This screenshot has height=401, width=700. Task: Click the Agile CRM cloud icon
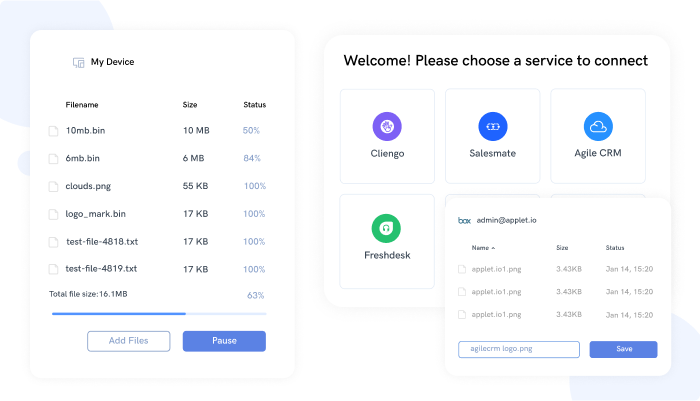click(597, 127)
